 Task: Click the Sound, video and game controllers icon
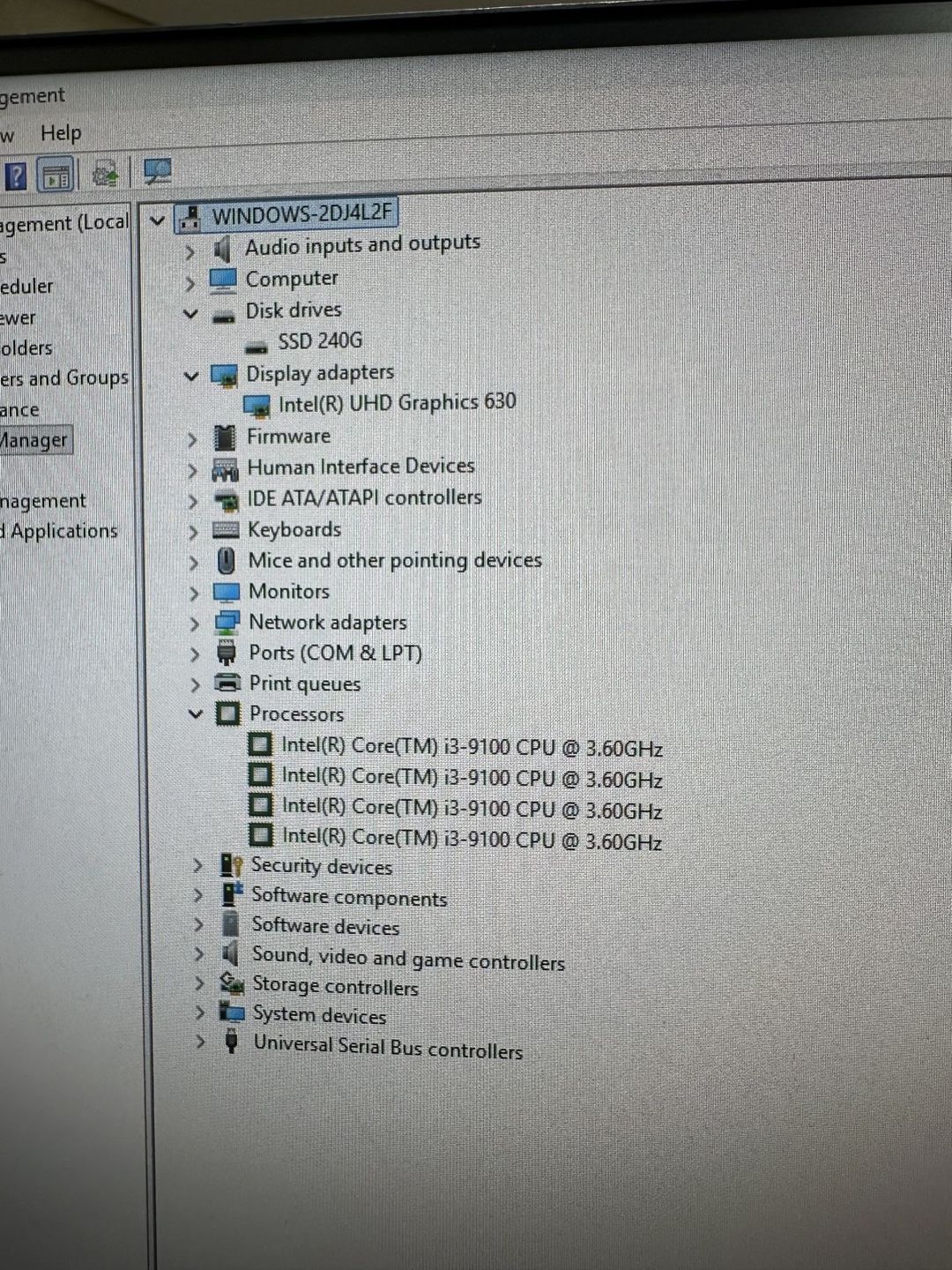(x=230, y=952)
